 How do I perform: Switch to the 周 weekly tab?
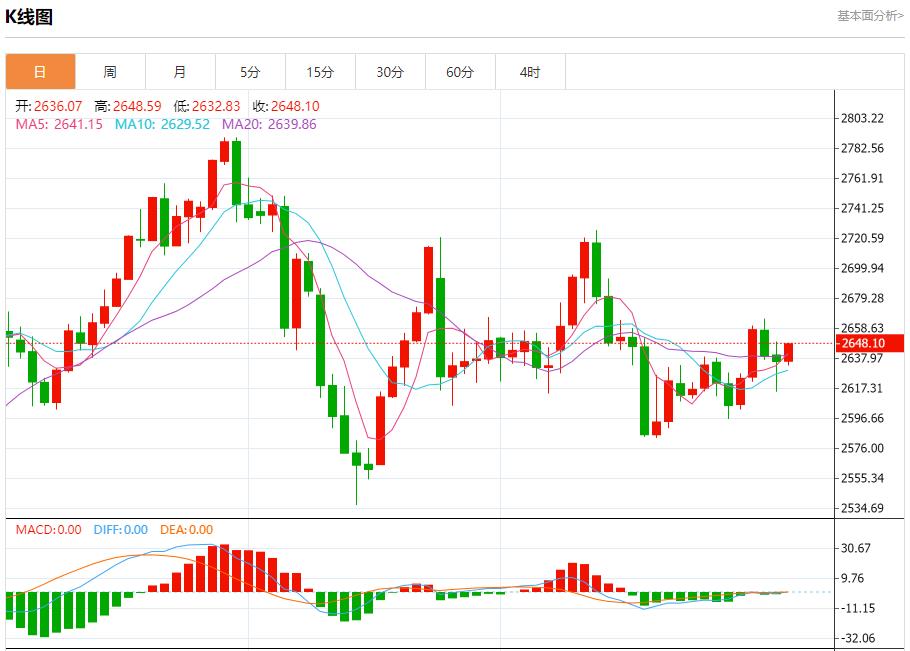(110, 72)
